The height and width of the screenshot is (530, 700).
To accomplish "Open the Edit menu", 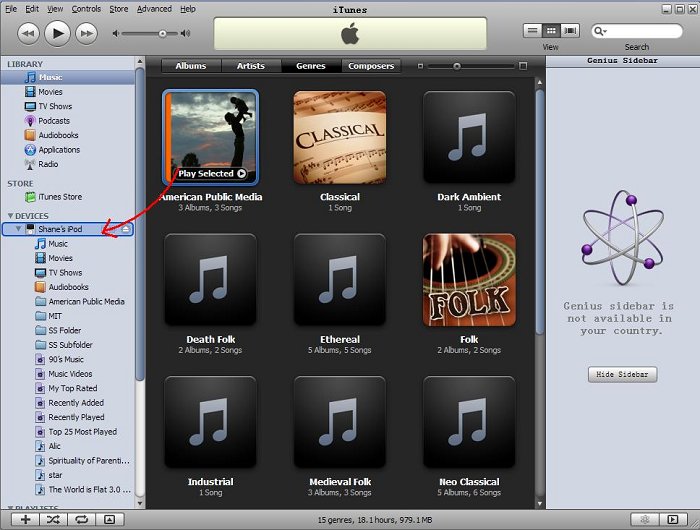I will pyautogui.click(x=32, y=9).
